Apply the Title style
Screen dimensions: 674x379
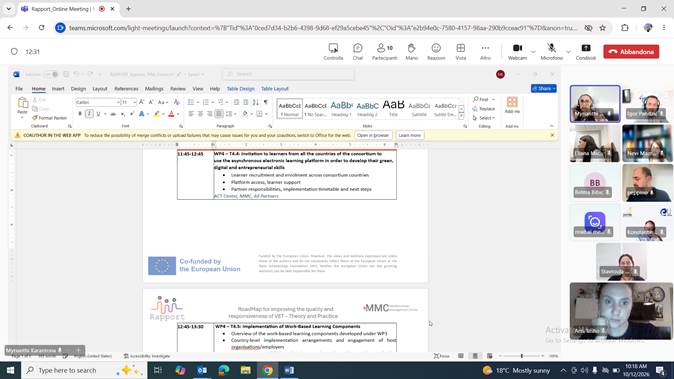(393, 108)
